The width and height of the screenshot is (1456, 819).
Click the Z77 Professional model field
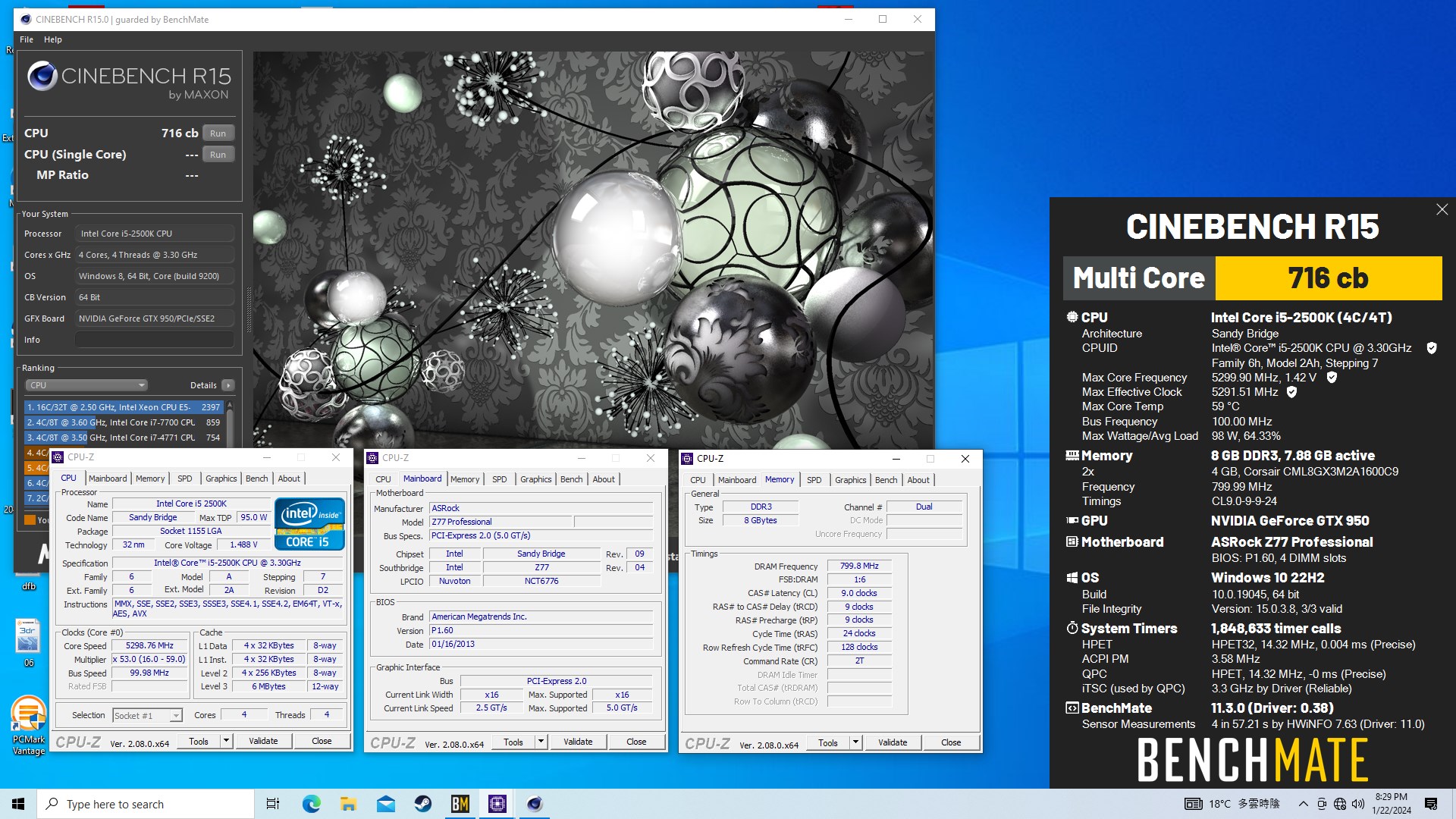click(x=500, y=522)
